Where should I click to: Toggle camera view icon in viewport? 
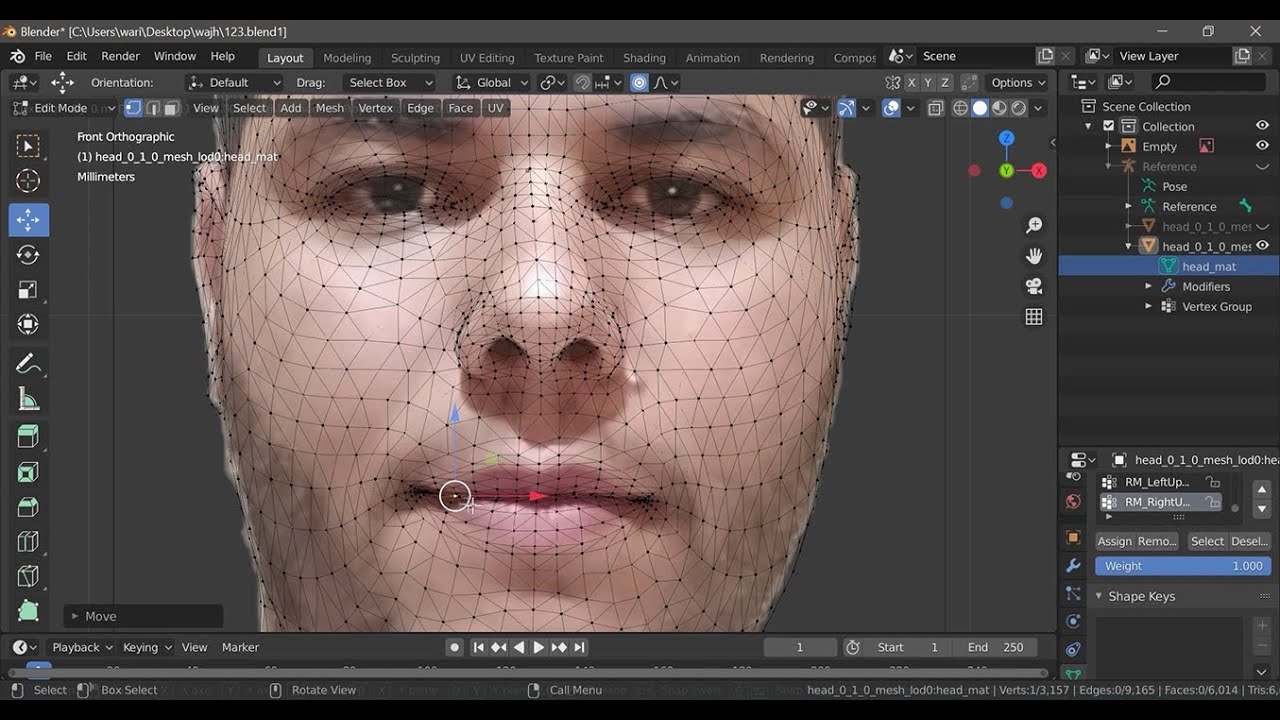1034,286
